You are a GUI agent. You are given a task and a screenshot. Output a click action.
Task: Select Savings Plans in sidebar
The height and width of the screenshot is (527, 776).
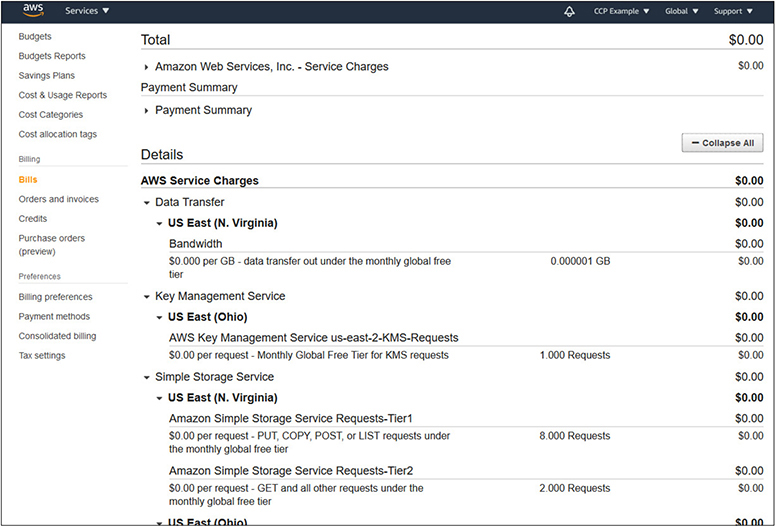[x=46, y=76]
